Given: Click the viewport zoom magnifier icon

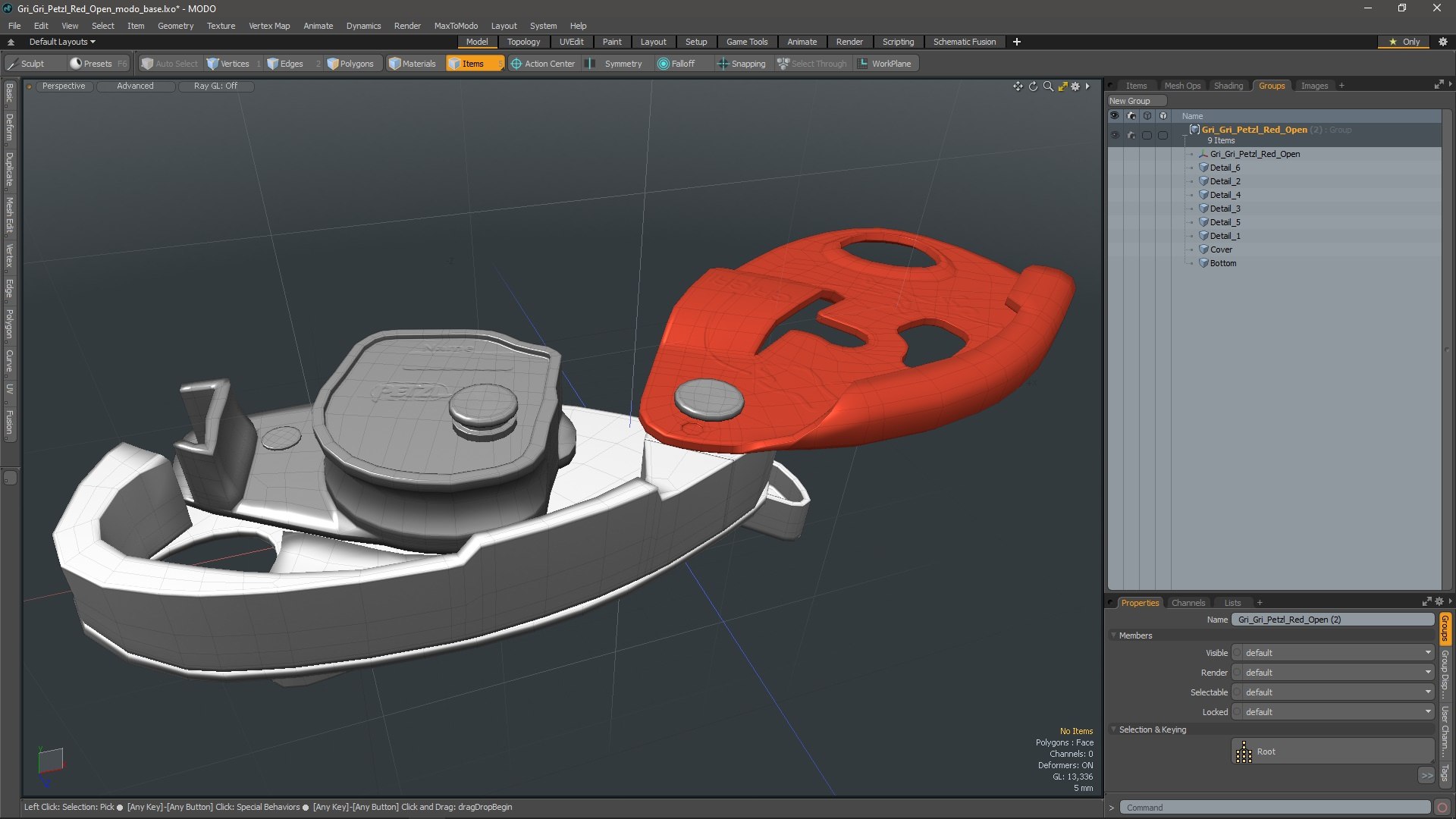Looking at the screenshot, I should click(1048, 86).
